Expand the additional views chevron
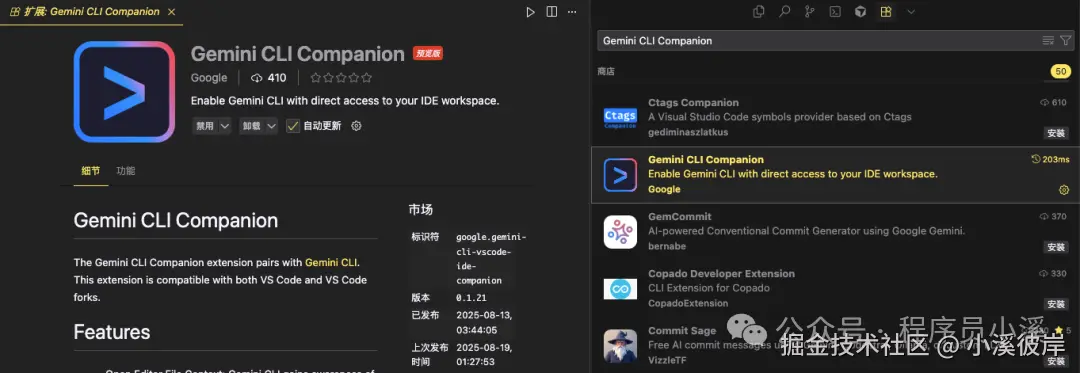Viewport: 1080px width, 373px height. [911, 12]
